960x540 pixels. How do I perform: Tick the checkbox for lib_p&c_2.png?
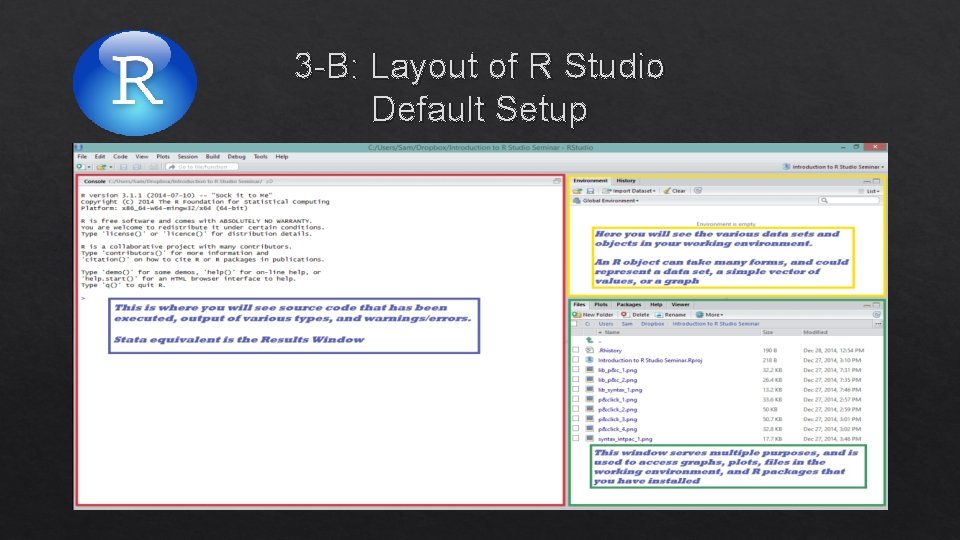coord(576,380)
